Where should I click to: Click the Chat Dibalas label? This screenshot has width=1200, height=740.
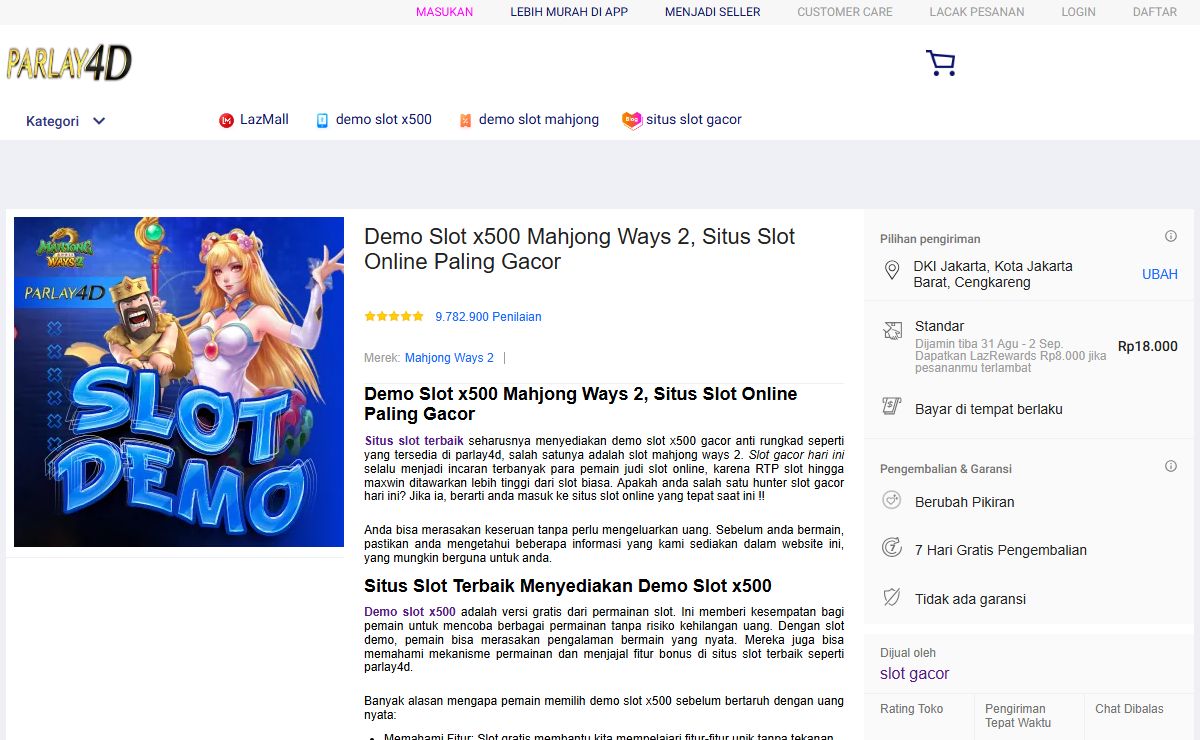pyautogui.click(x=1129, y=709)
